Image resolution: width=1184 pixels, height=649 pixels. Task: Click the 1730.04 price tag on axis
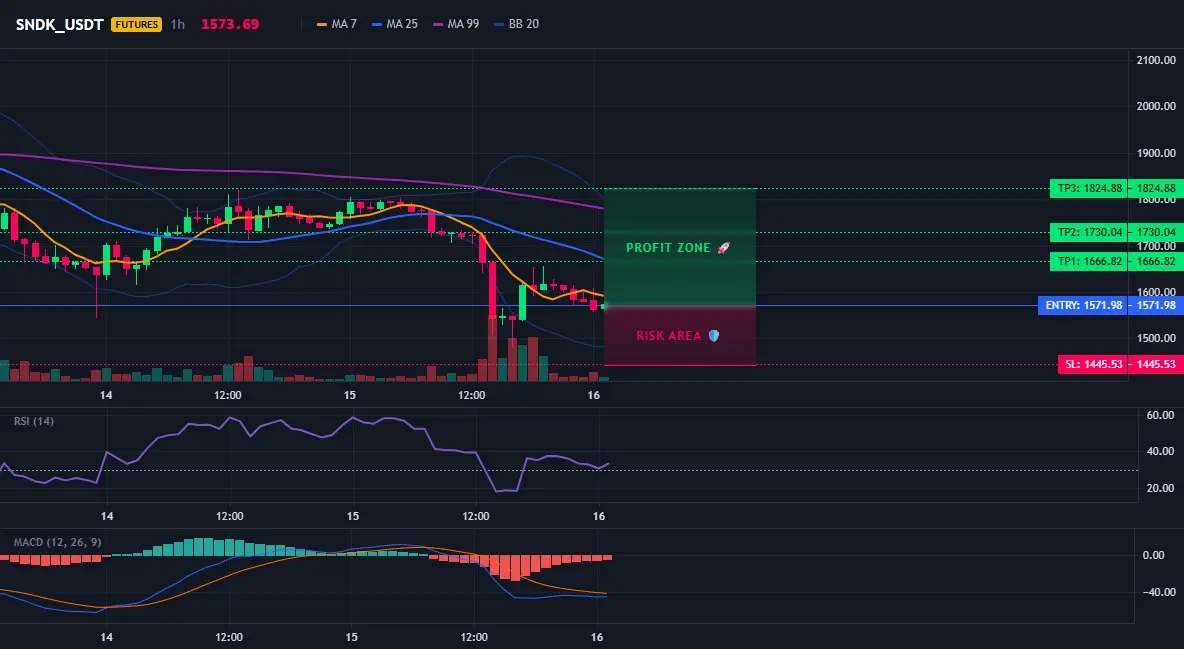tap(1156, 232)
